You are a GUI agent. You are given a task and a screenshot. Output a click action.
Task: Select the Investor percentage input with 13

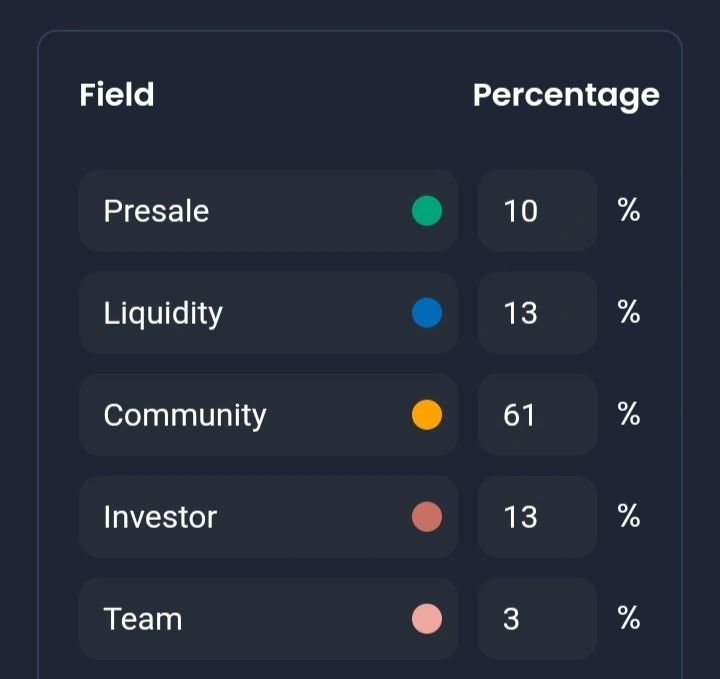coord(537,517)
